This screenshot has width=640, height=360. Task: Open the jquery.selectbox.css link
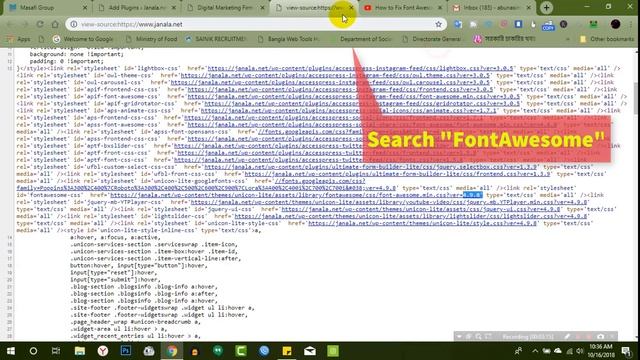tap(371, 167)
